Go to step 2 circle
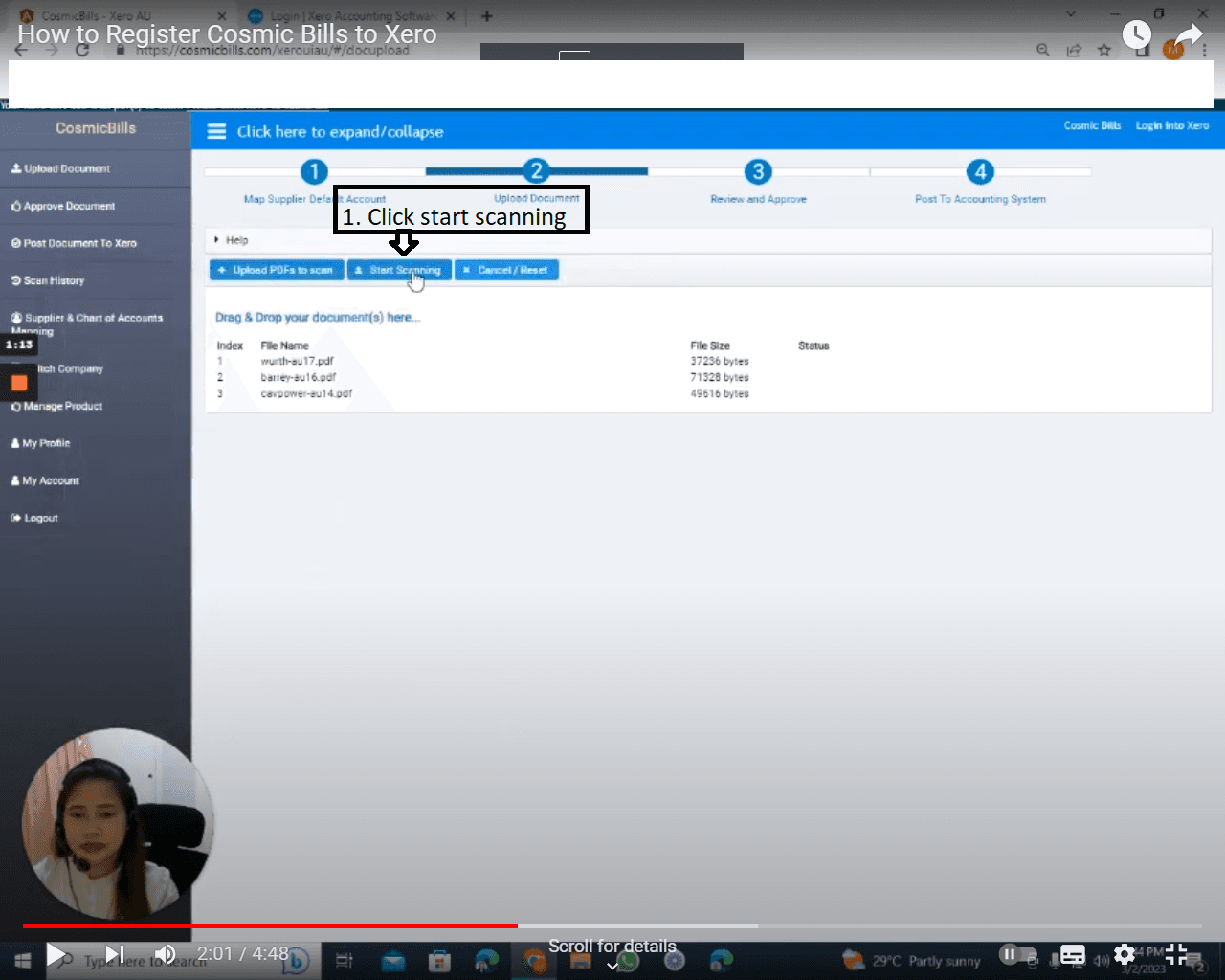 click(536, 171)
